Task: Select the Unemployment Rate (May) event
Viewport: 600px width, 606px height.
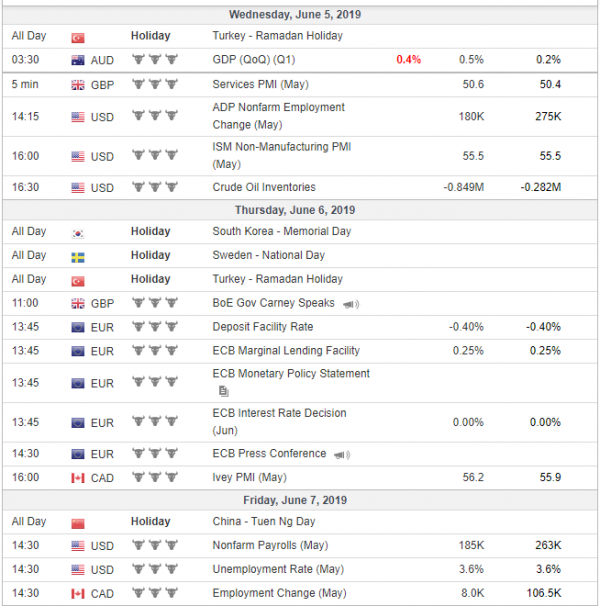Action: tap(278, 569)
